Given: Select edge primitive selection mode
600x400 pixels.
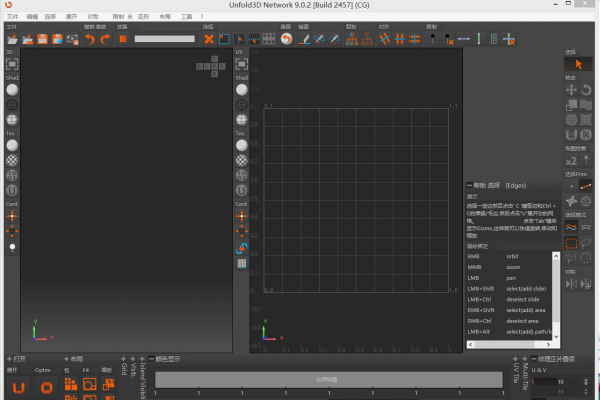Looking at the screenshot, I should pos(586,186).
